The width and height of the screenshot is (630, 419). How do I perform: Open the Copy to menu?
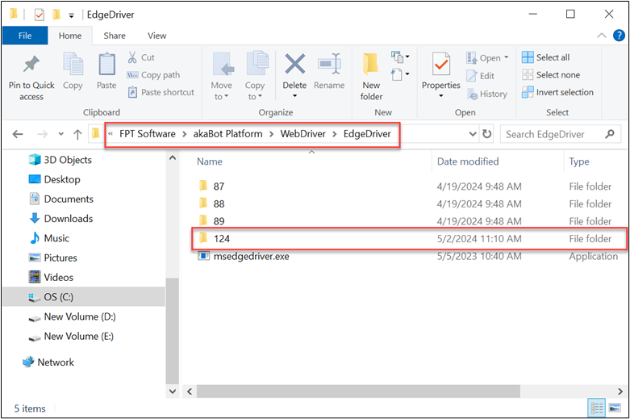(255, 76)
